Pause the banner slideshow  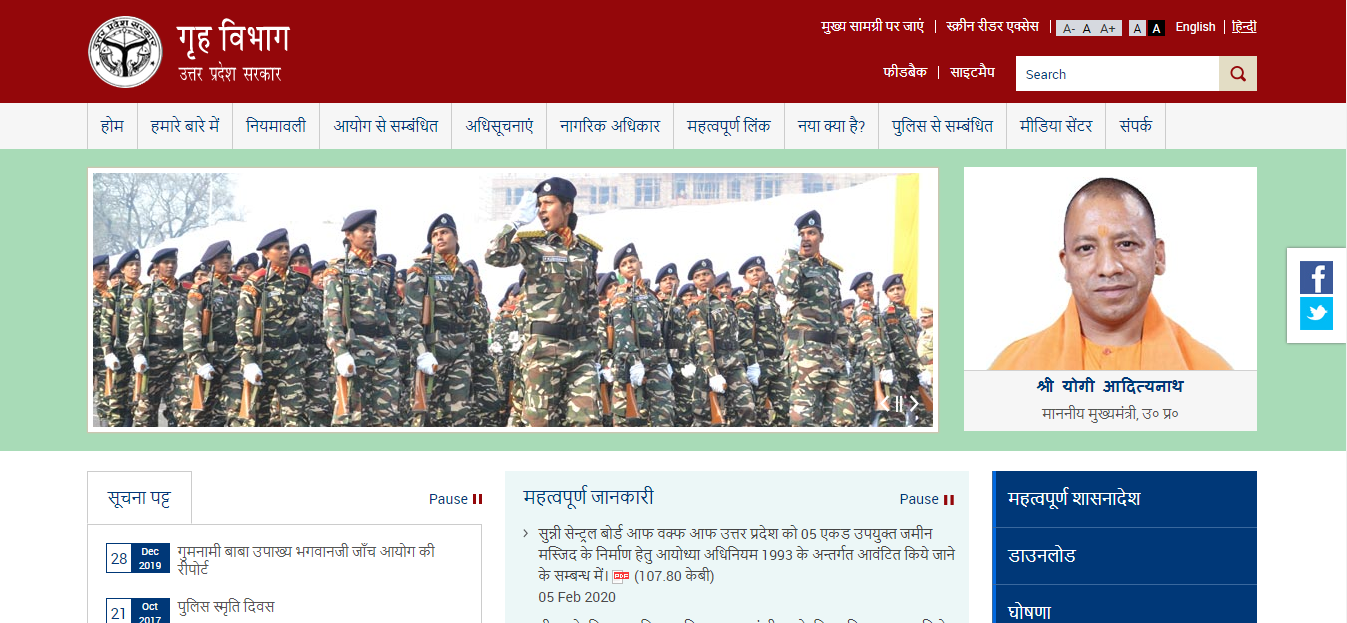point(898,404)
